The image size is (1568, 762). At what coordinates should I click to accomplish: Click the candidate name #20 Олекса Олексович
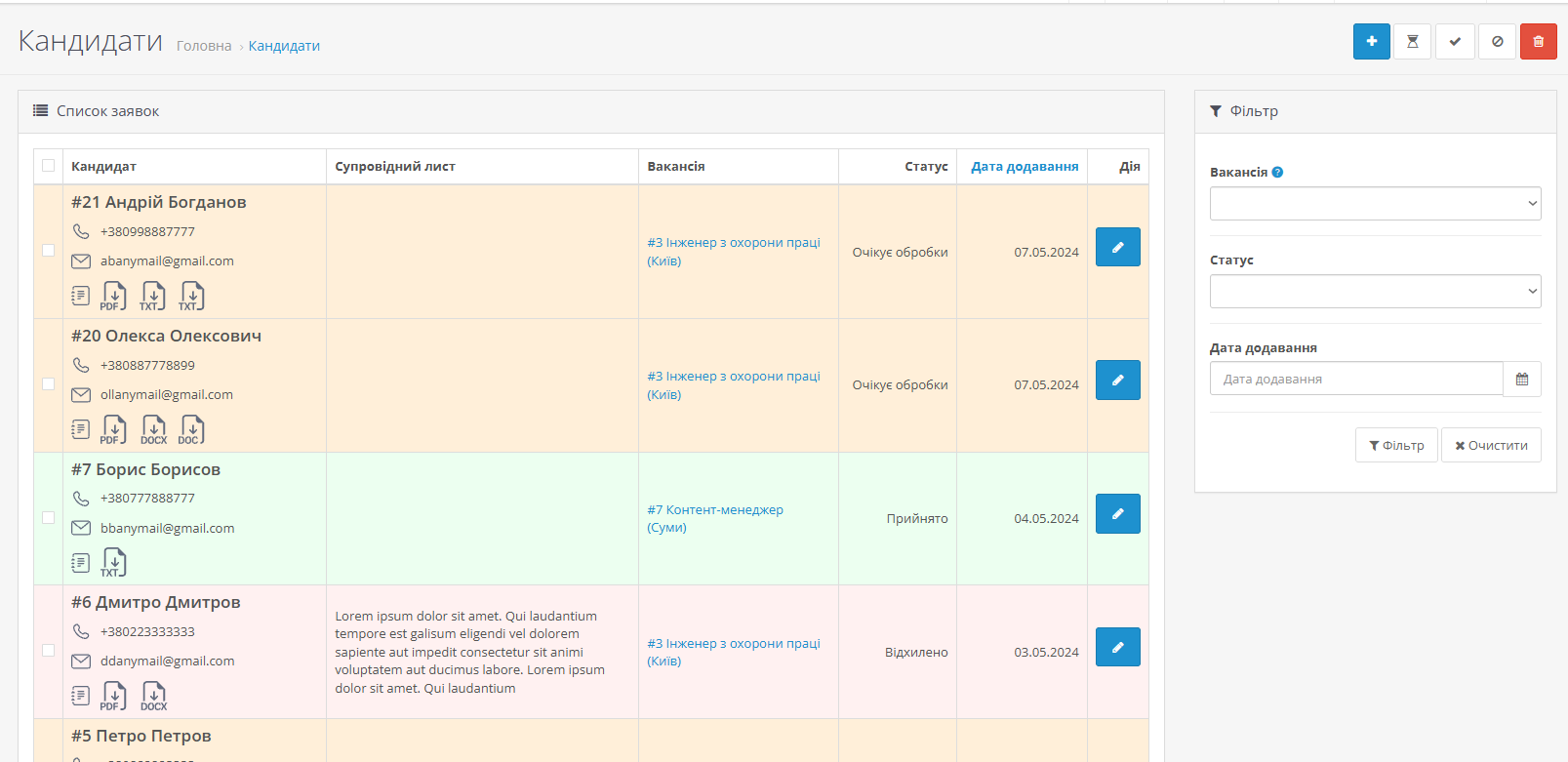[166, 336]
